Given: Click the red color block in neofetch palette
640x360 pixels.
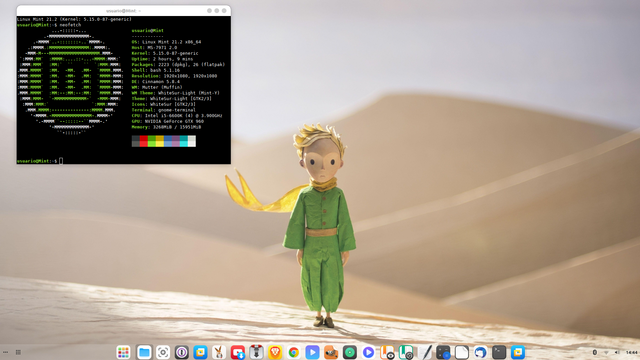Looking at the screenshot, I should (x=144, y=141).
